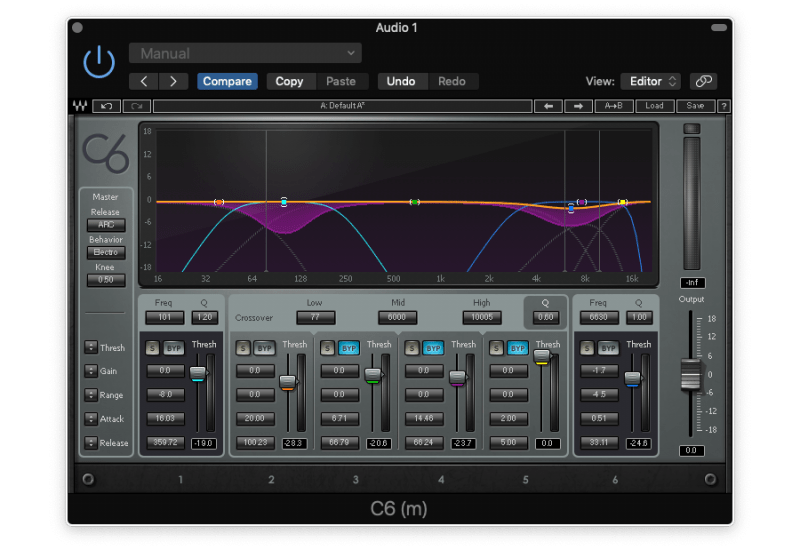Solo band 6 with its S button
800x550 pixels.
(x=587, y=348)
